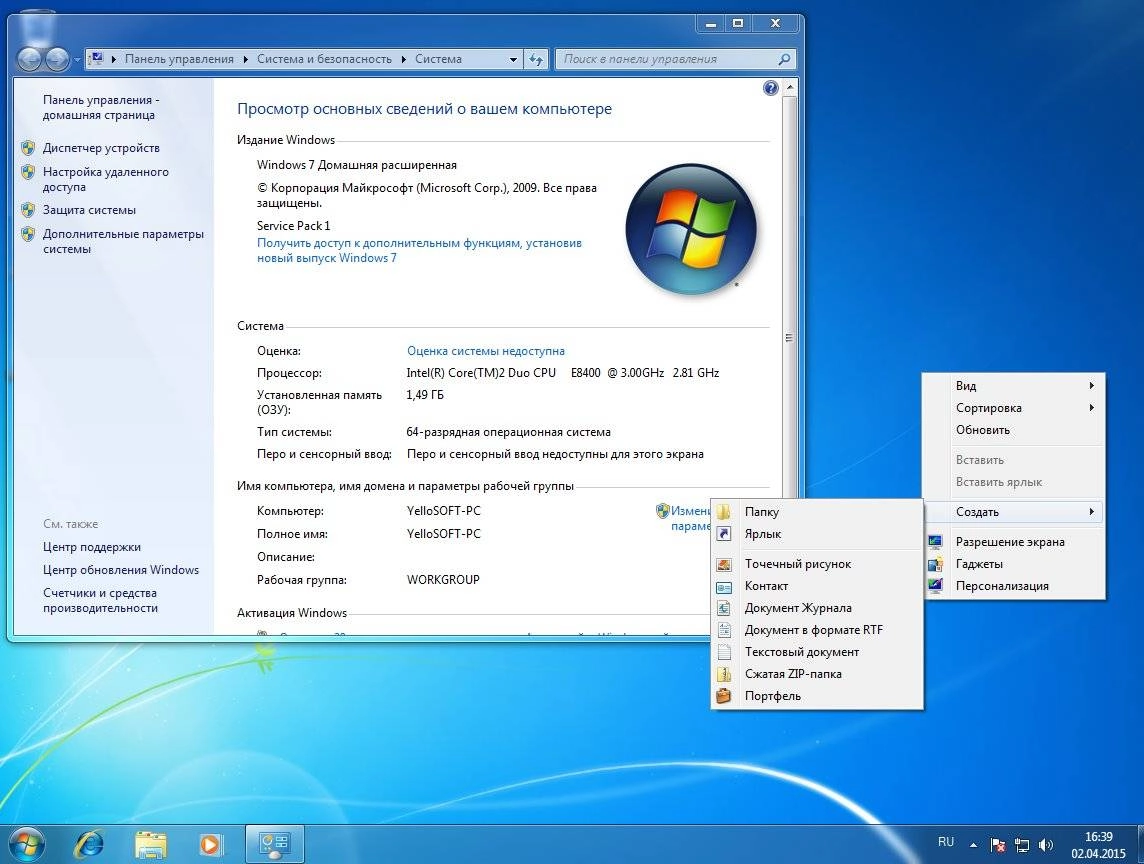Click the Текстовый документ blank page icon

pyautogui.click(x=724, y=652)
